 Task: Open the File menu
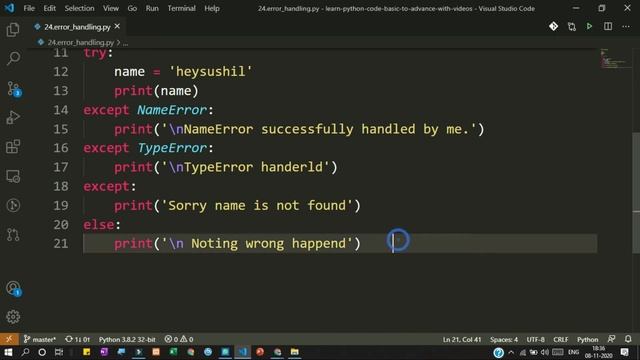click(29, 8)
